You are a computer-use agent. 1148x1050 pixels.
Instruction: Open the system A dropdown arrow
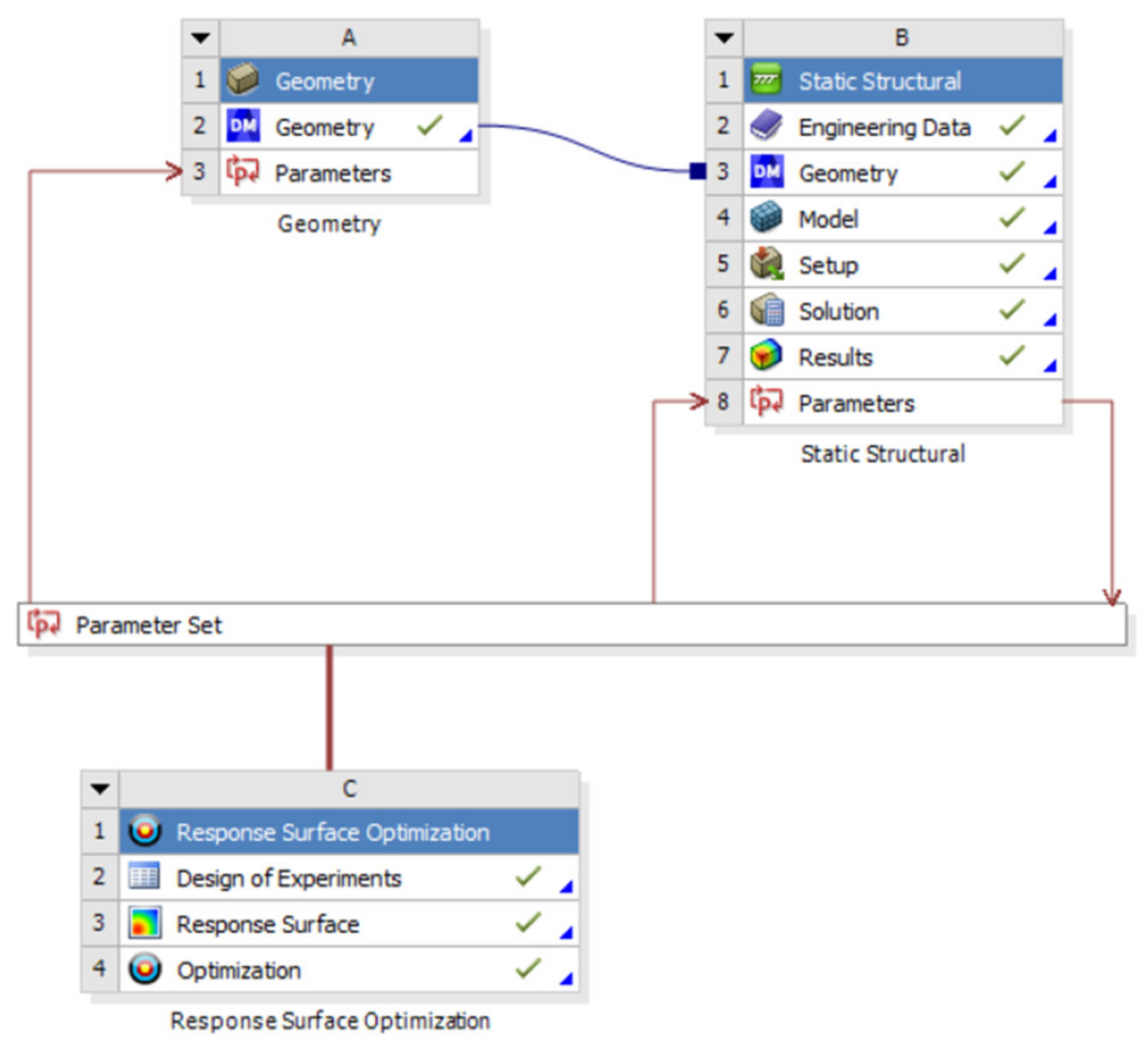(x=200, y=38)
